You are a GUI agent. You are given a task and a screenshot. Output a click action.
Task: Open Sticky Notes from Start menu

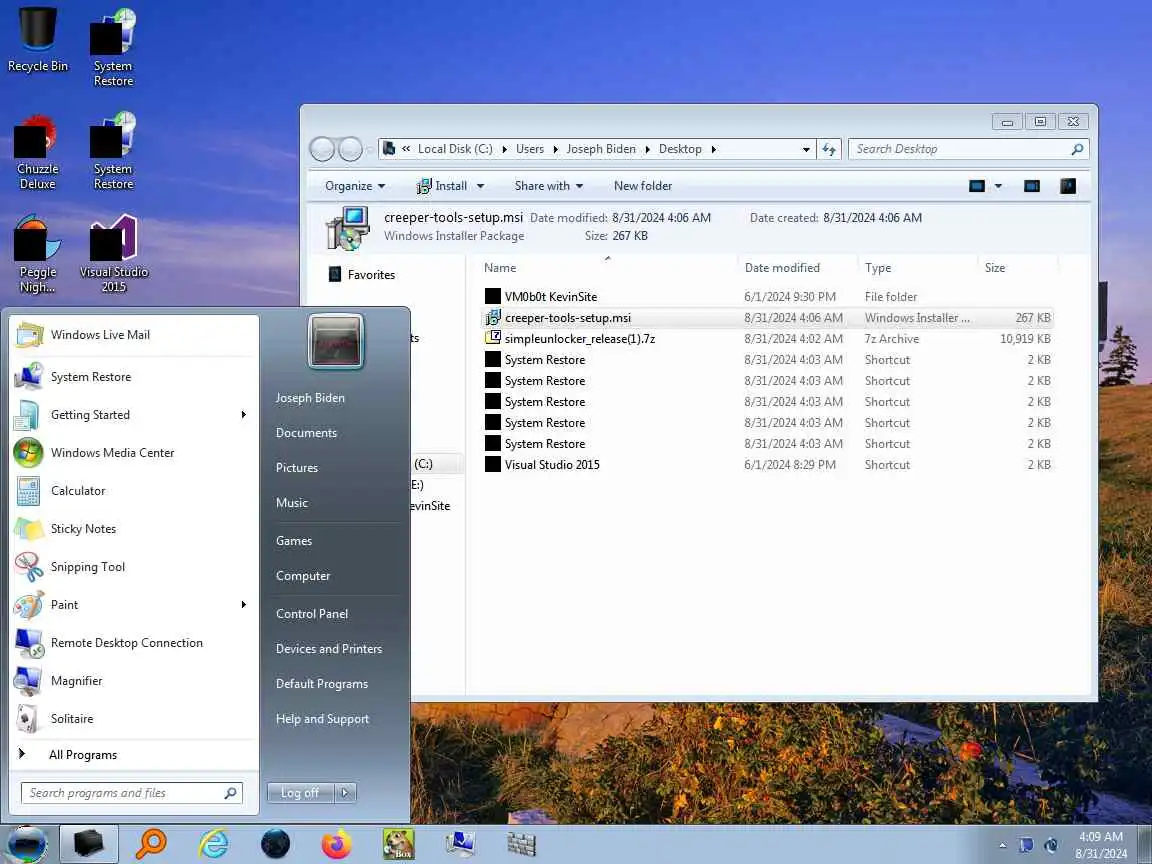(134, 529)
